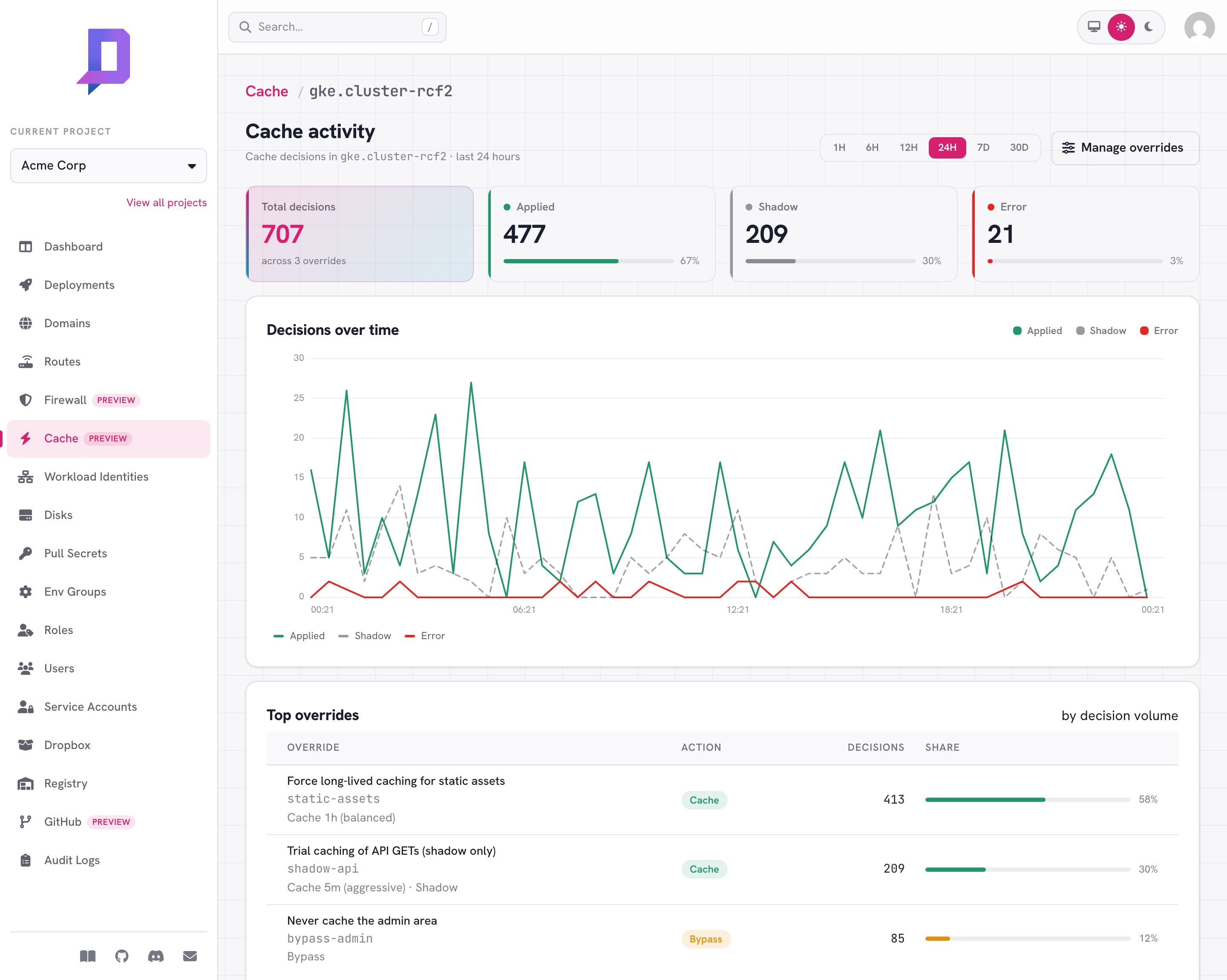Click Bypass action badge
Image resolution: width=1227 pixels, height=980 pixels.
(x=706, y=939)
